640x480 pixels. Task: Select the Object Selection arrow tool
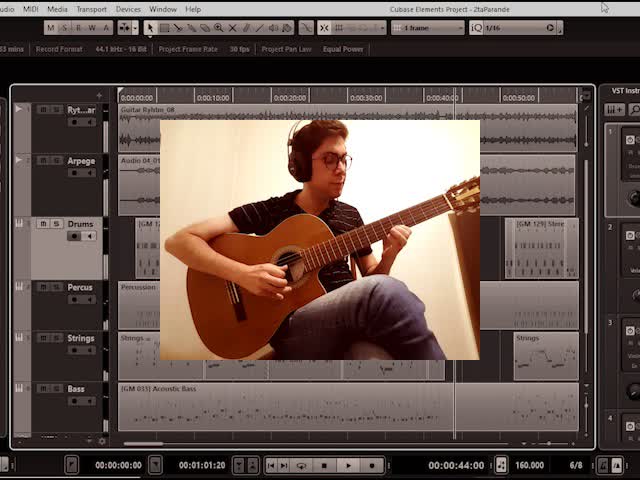[x=150, y=28]
